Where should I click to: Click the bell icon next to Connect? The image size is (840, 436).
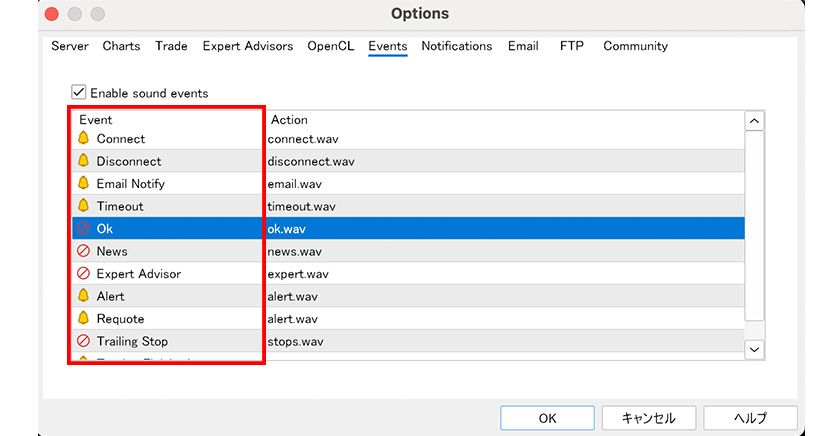tap(84, 139)
